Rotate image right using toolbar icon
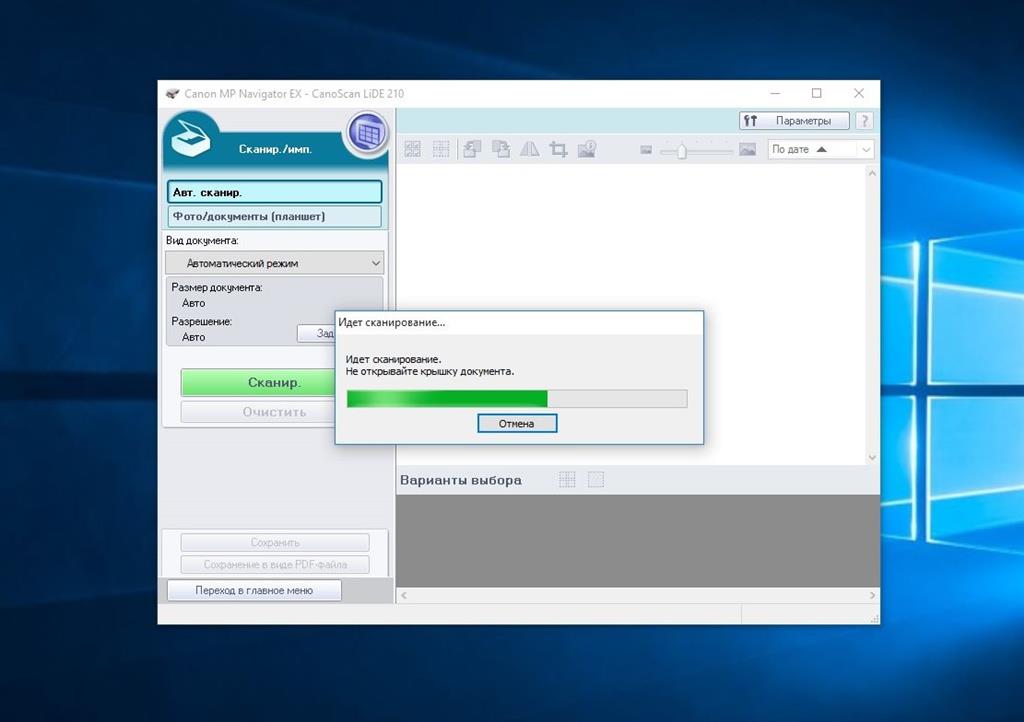 [x=501, y=149]
